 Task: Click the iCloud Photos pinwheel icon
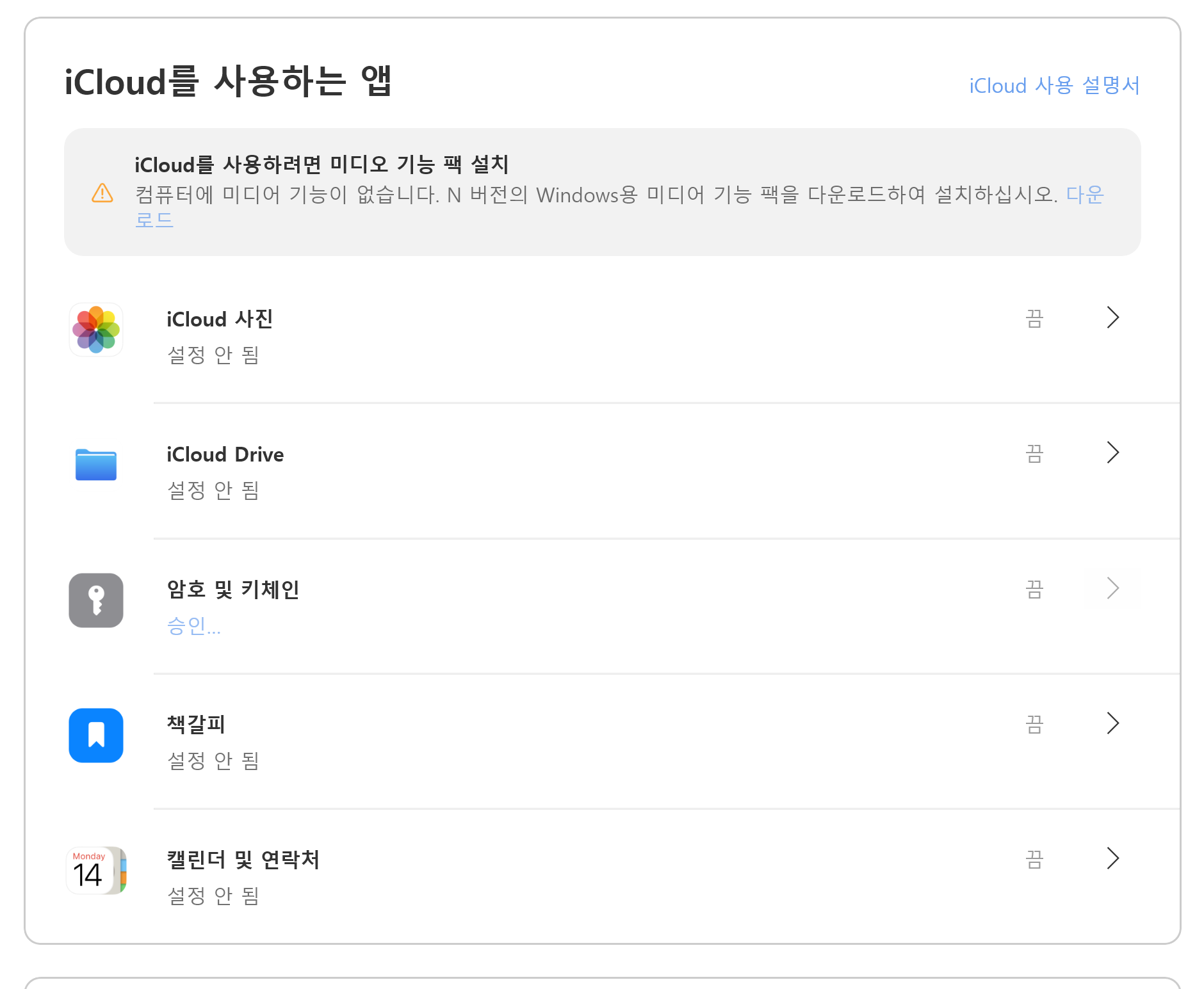point(96,330)
